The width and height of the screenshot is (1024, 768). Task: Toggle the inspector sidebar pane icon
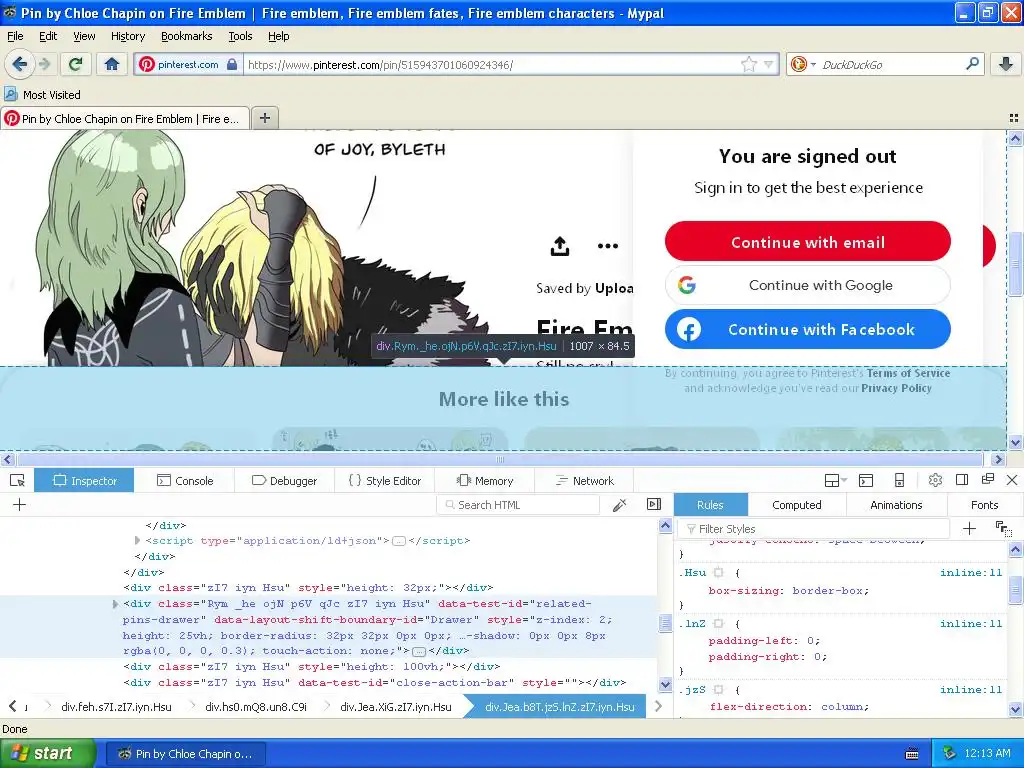654,504
